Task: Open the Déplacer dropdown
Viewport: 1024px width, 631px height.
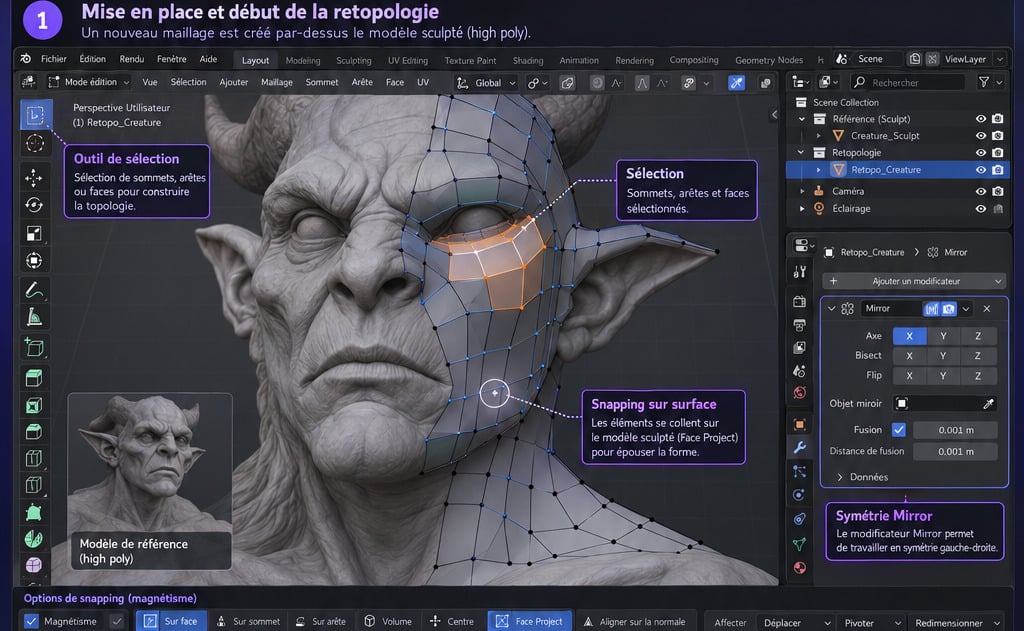Action: [796, 623]
